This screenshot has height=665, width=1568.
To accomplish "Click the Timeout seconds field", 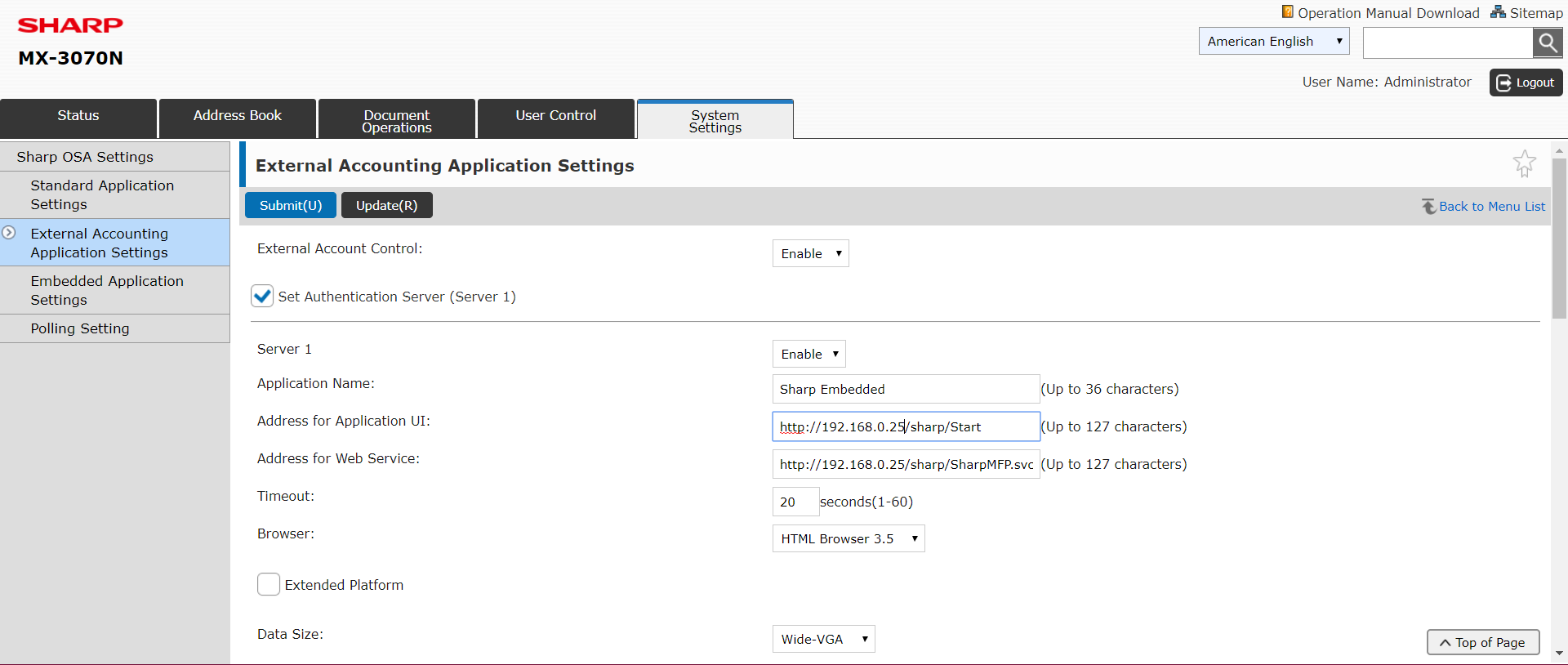I will coord(795,502).
